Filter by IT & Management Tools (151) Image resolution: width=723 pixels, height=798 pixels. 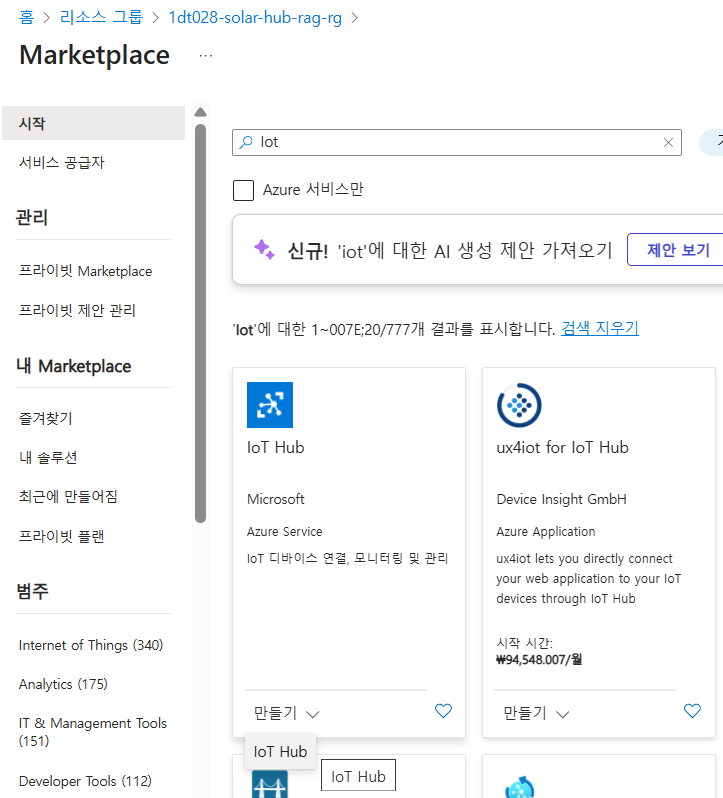(x=93, y=732)
